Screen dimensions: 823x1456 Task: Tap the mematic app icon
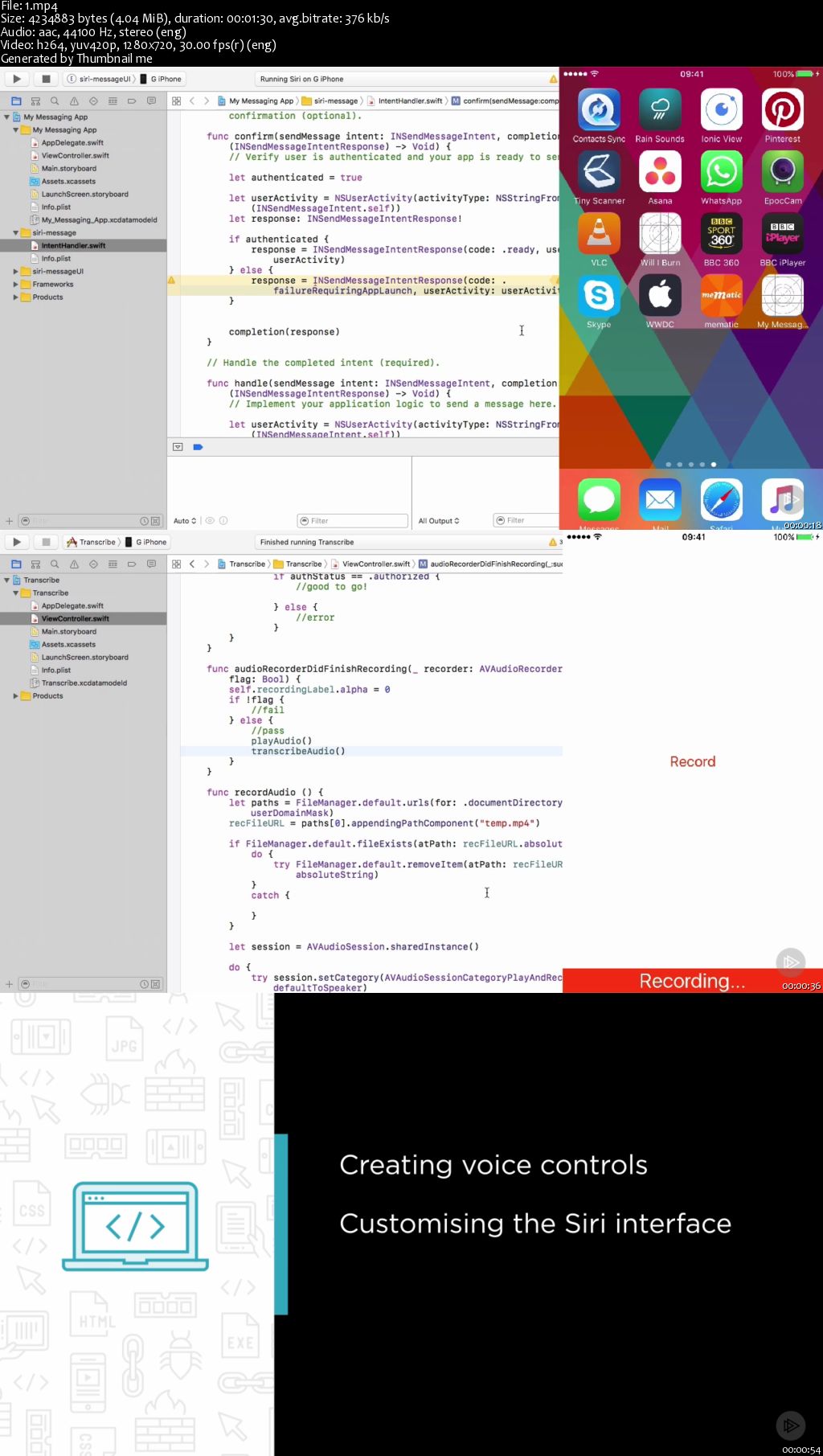tap(722, 295)
